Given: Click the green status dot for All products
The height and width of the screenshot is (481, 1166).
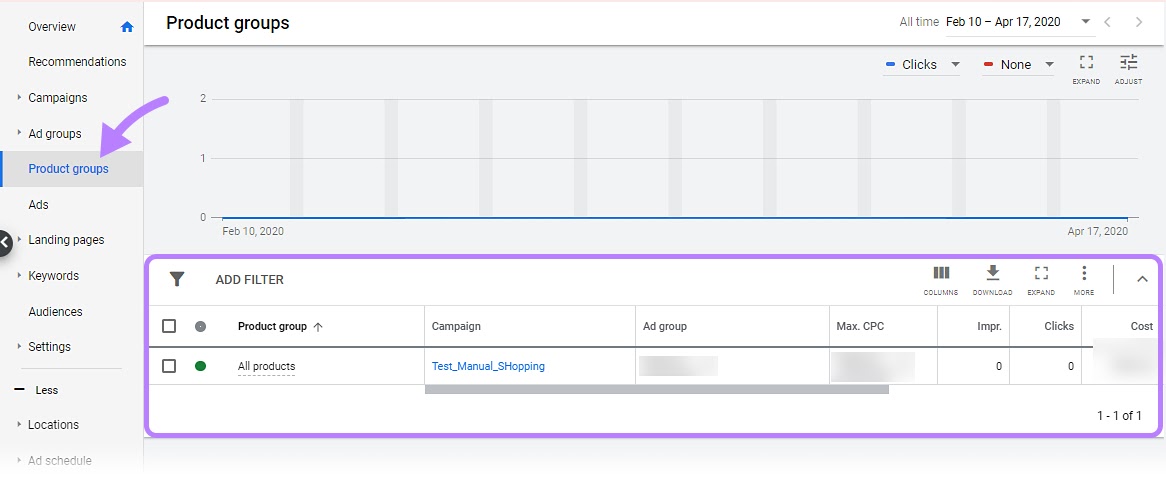Looking at the screenshot, I should 200,366.
